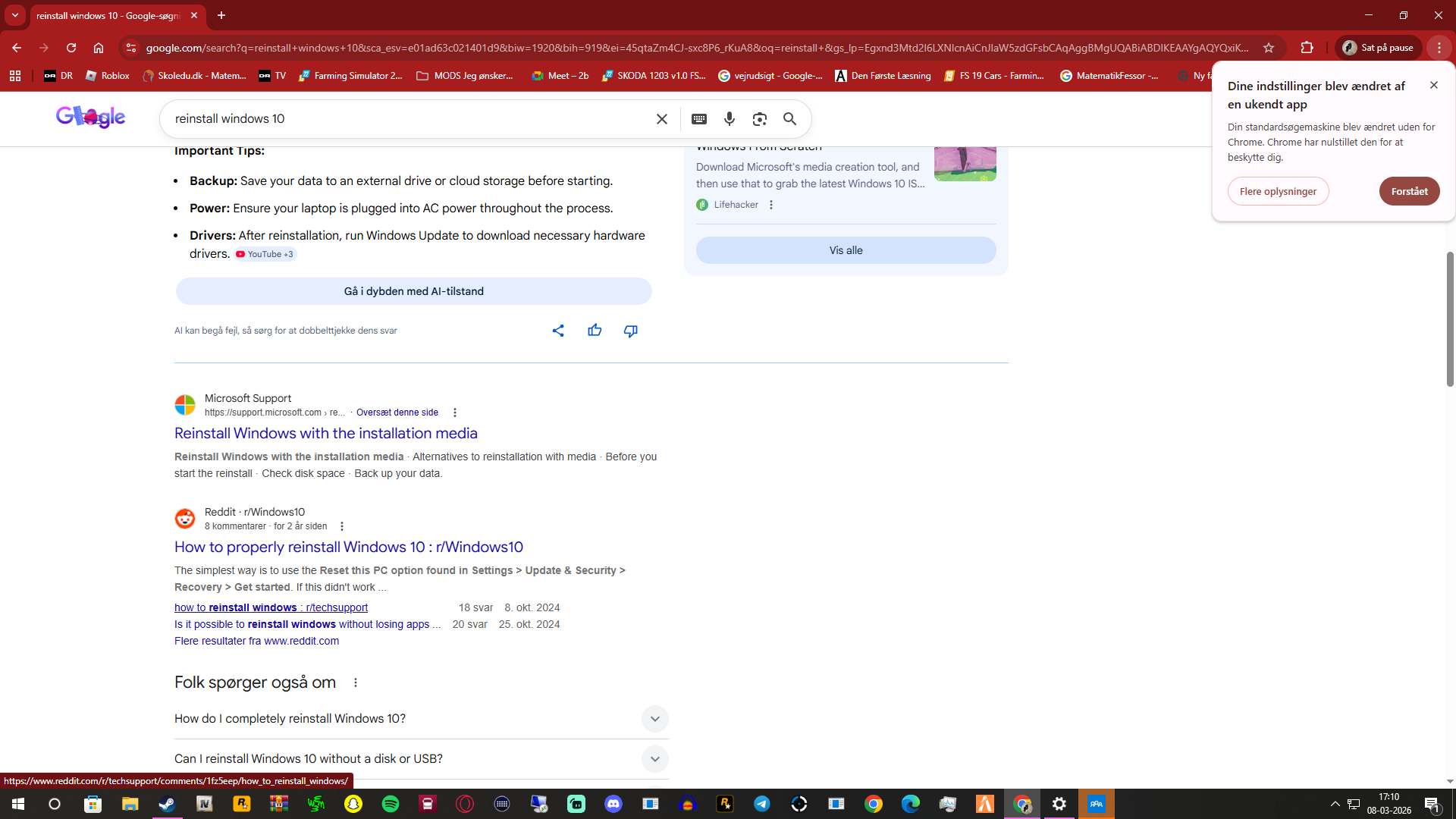Viewport: 1456px width, 819px height.
Task: Click the voice search microphone icon
Action: 729,119
